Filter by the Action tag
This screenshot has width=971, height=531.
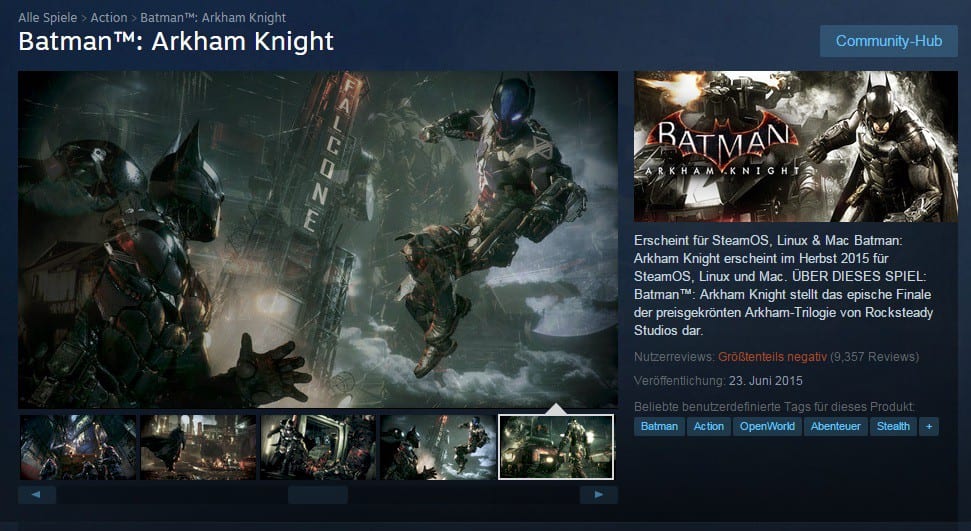tap(708, 426)
